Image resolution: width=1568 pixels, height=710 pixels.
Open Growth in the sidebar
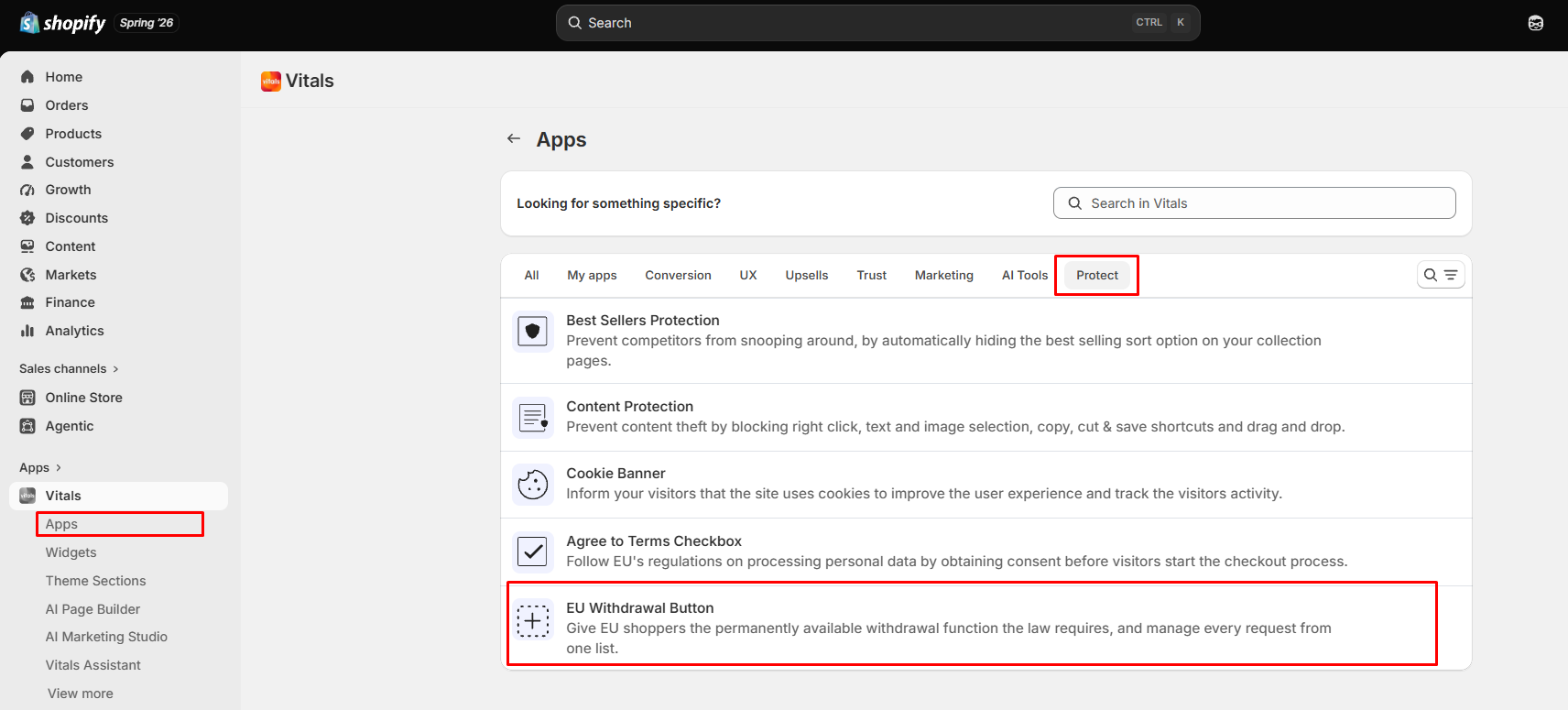coord(69,190)
